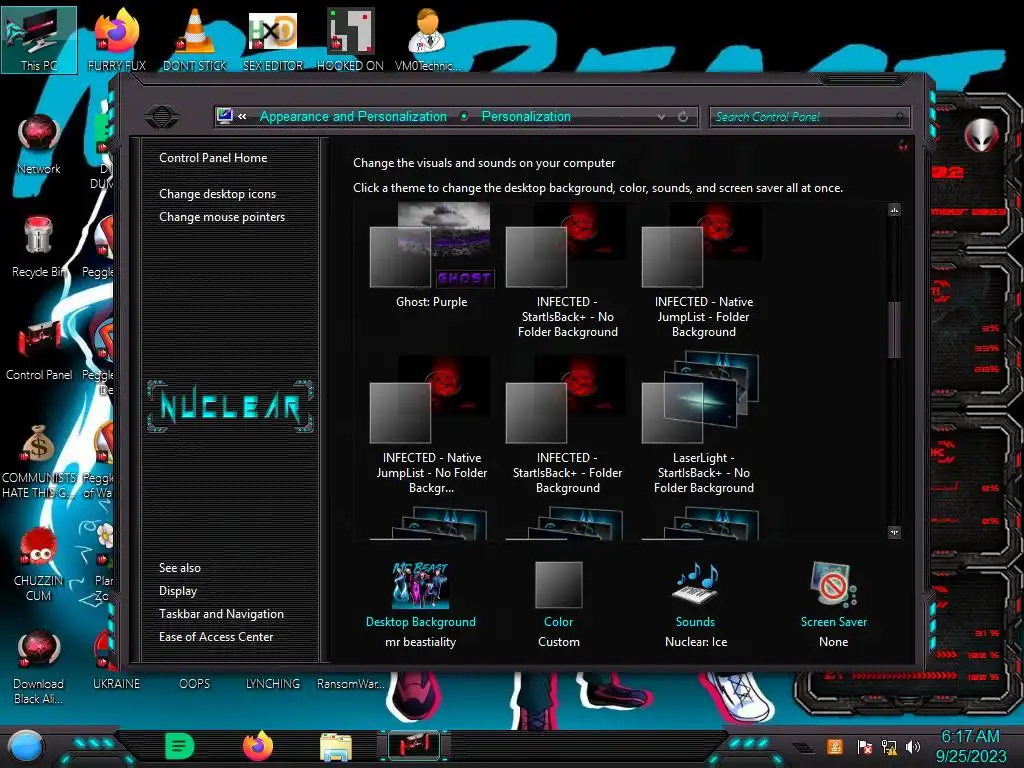Select INFECTED Native JumpList No Folder theme
The height and width of the screenshot is (768, 1024).
(432, 426)
